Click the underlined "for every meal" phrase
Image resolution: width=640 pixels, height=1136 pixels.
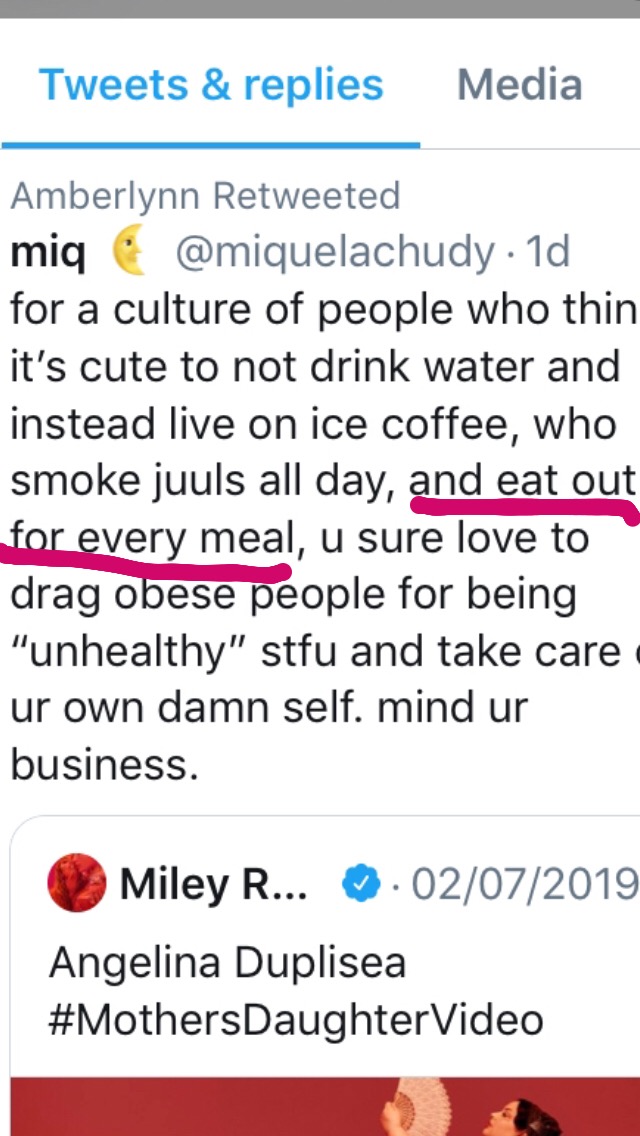point(153,541)
